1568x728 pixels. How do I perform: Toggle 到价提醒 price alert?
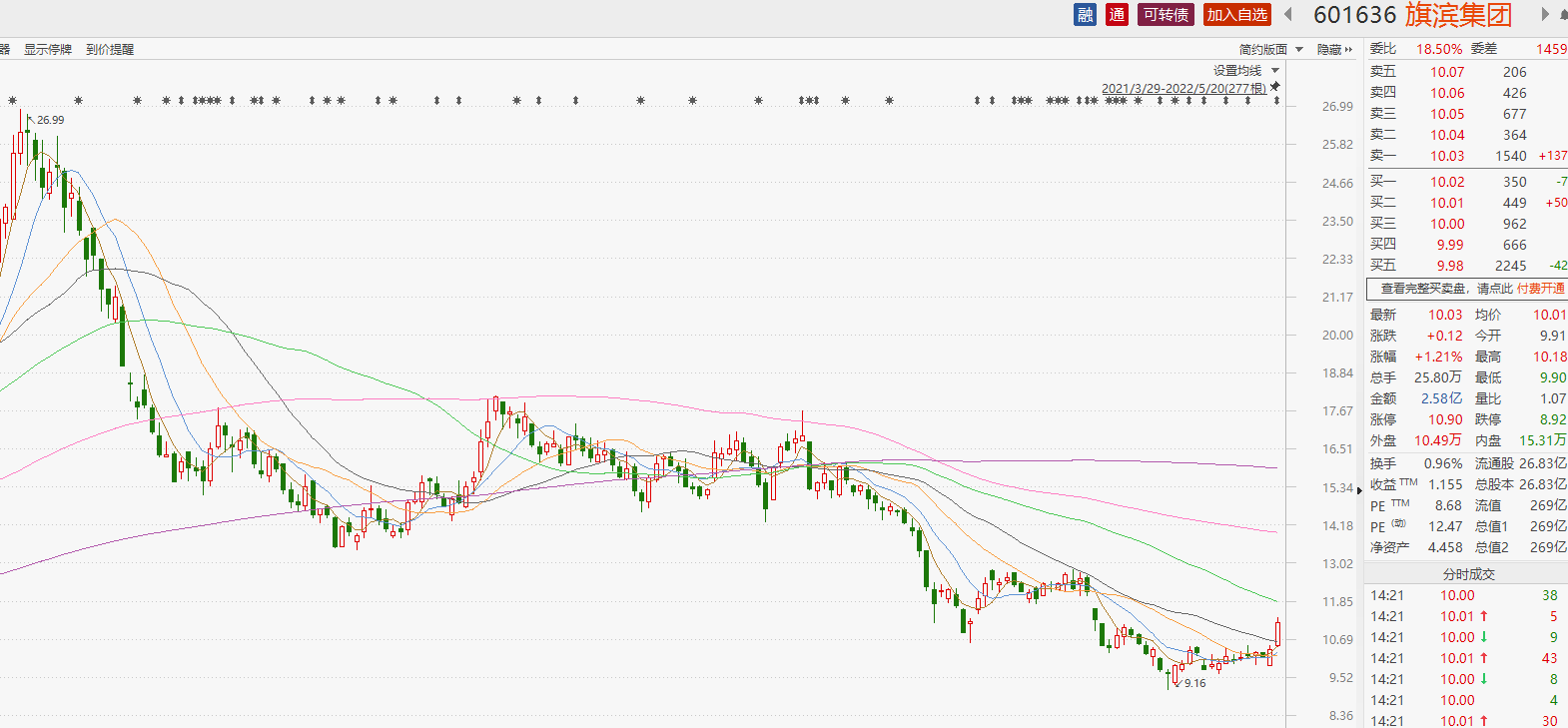tap(110, 50)
